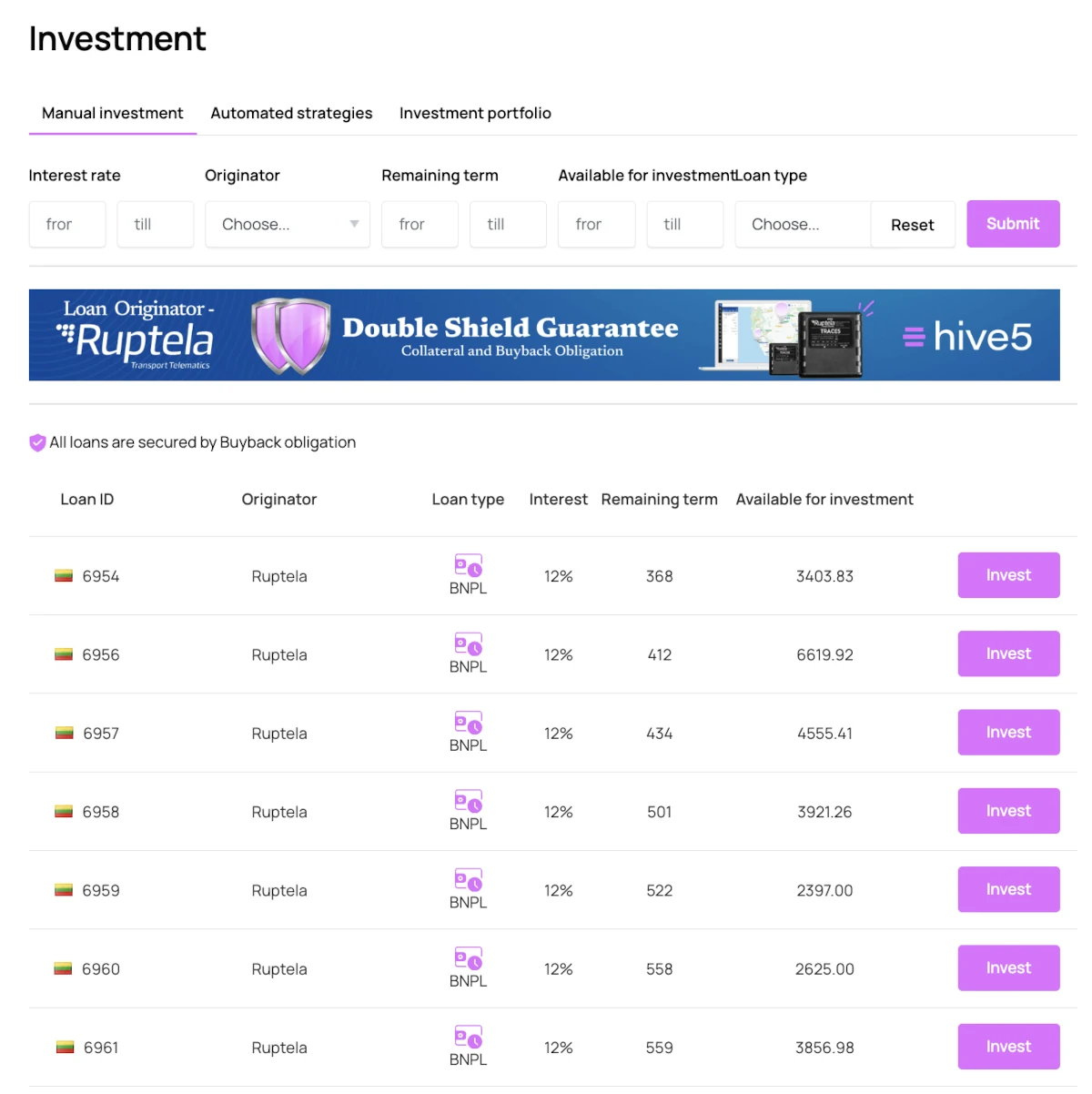Image resolution: width=1092 pixels, height=1094 pixels.
Task: Click available amount 2625.00
Action: click(x=824, y=969)
